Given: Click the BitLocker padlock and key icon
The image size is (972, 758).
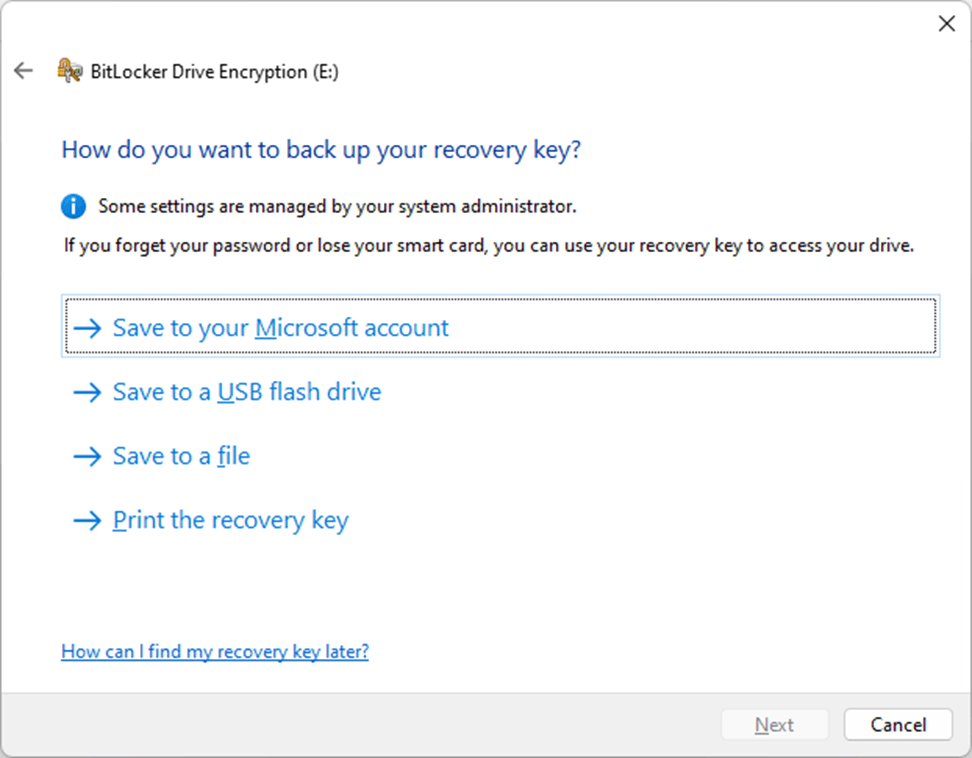Looking at the screenshot, I should 69,71.
